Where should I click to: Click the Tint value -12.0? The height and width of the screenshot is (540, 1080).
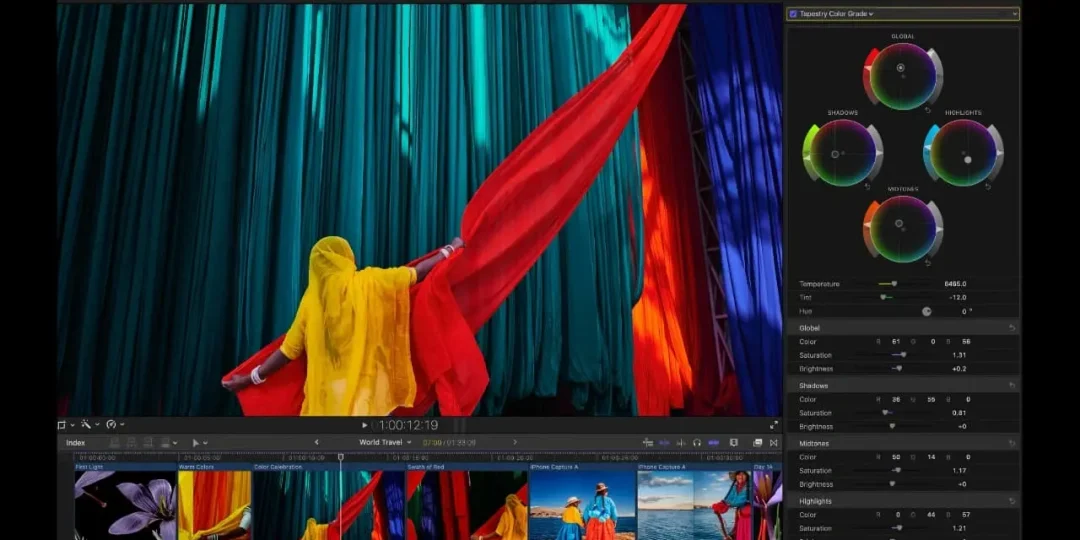(x=957, y=298)
